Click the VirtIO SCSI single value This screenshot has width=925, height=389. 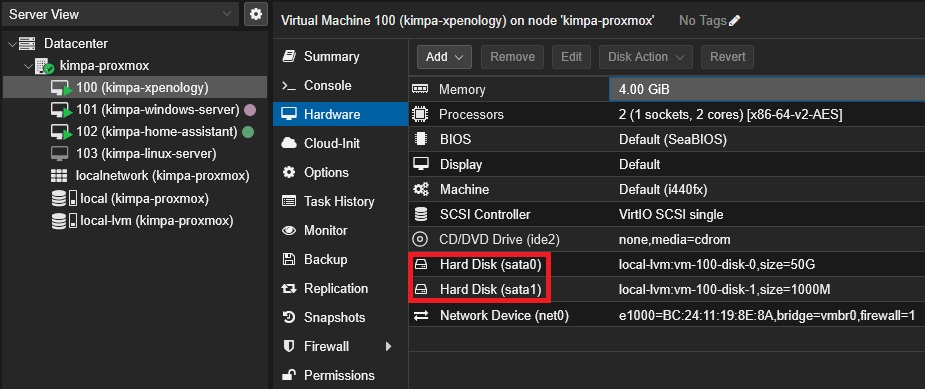tap(671, 214)
